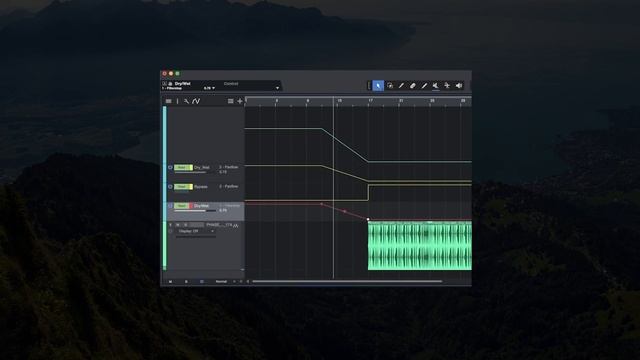Open the wrench track options
The width and height of the screenshot is (640, 360).
(x=186, y=101)
